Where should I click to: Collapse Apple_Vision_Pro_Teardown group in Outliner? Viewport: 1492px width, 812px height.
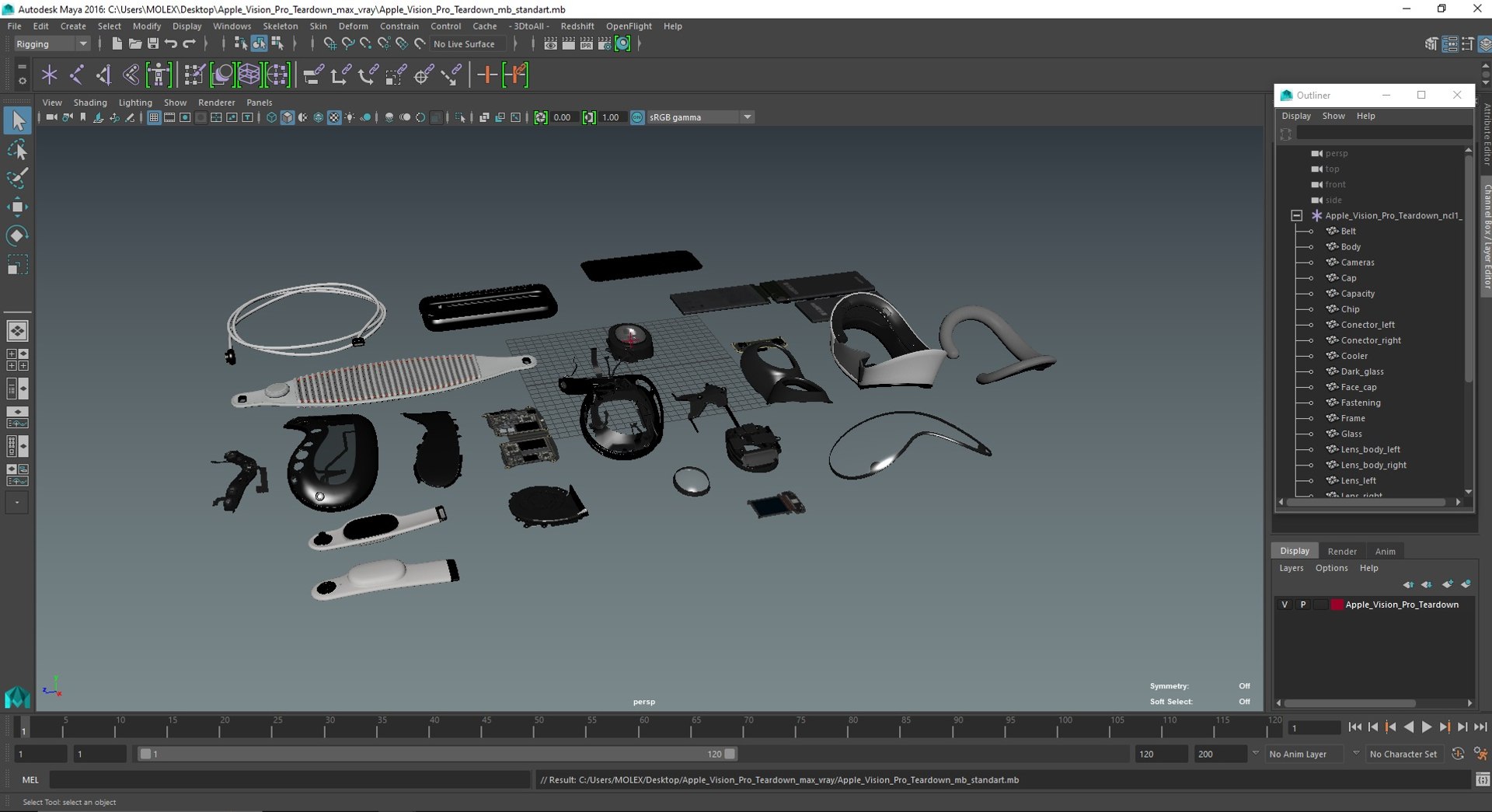[1296, 215]
